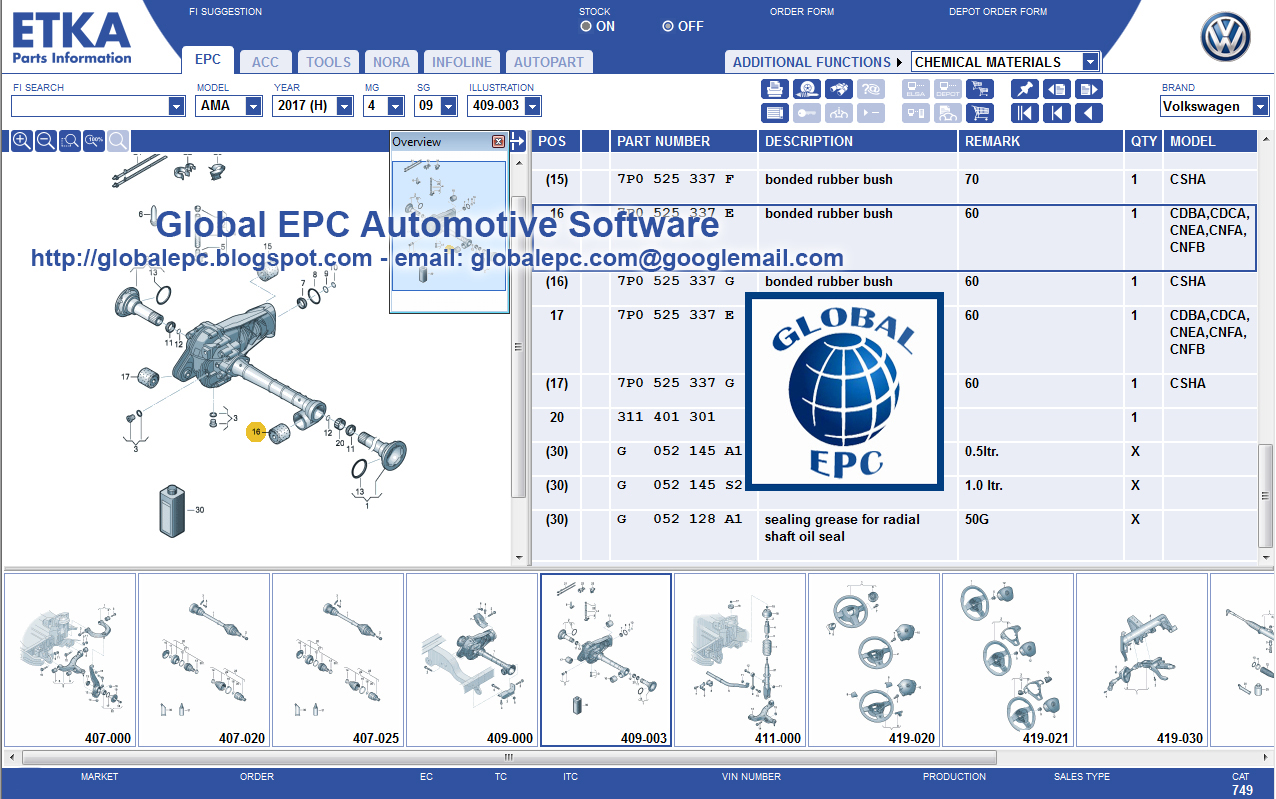Open the YEAR dropdown showing 2017 (H)

click(x=346, y=106)
